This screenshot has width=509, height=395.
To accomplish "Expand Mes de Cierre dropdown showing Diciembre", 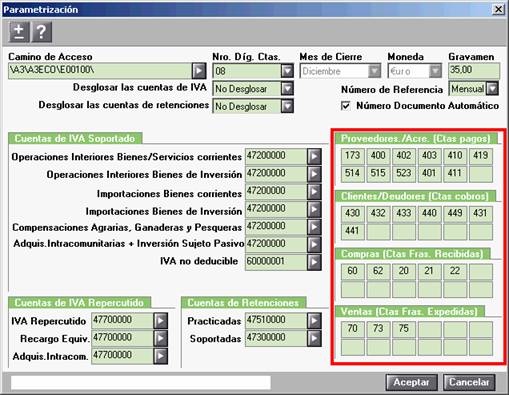I will point(374,71).
